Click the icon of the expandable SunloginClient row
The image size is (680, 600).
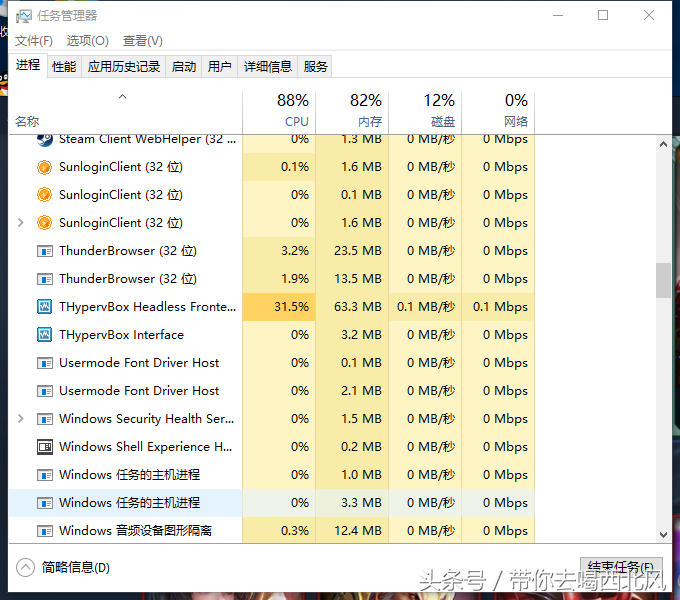(44, 223)
